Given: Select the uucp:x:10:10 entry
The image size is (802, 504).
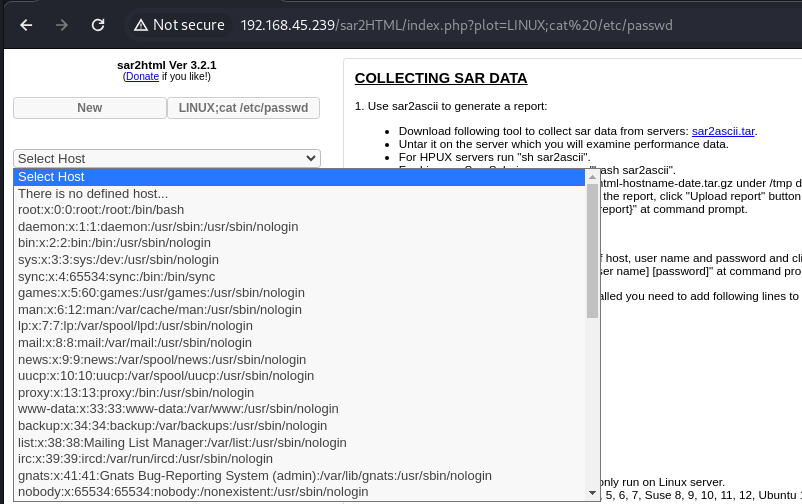Looking at the screenshot, I should click(300, 376).
